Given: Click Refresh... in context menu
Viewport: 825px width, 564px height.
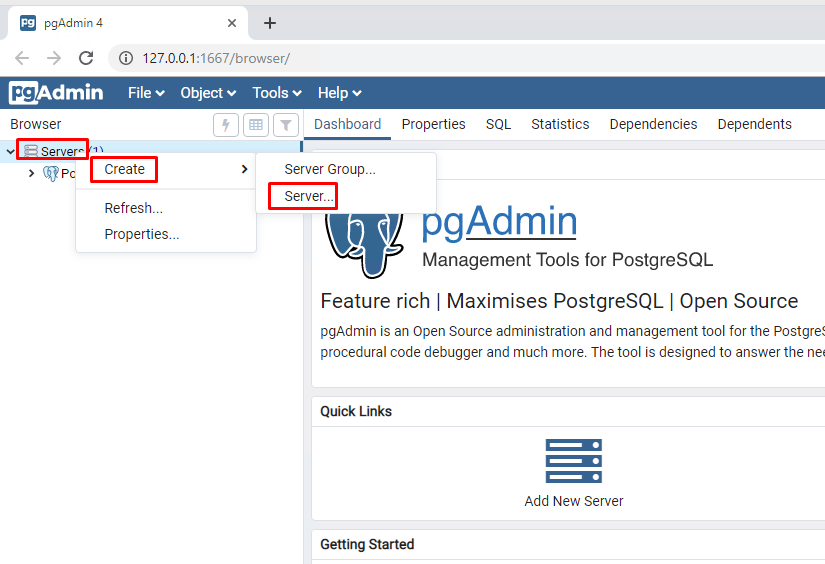Looking at the screenshot, I should click(x=133, y=208).
